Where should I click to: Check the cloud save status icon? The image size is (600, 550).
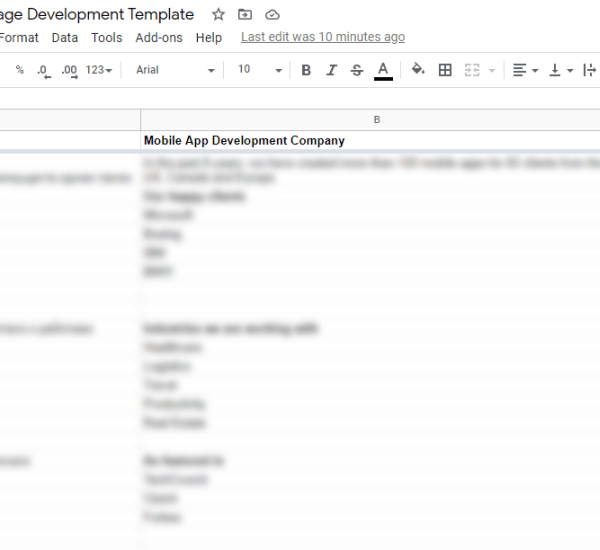(x=272, y=14)
